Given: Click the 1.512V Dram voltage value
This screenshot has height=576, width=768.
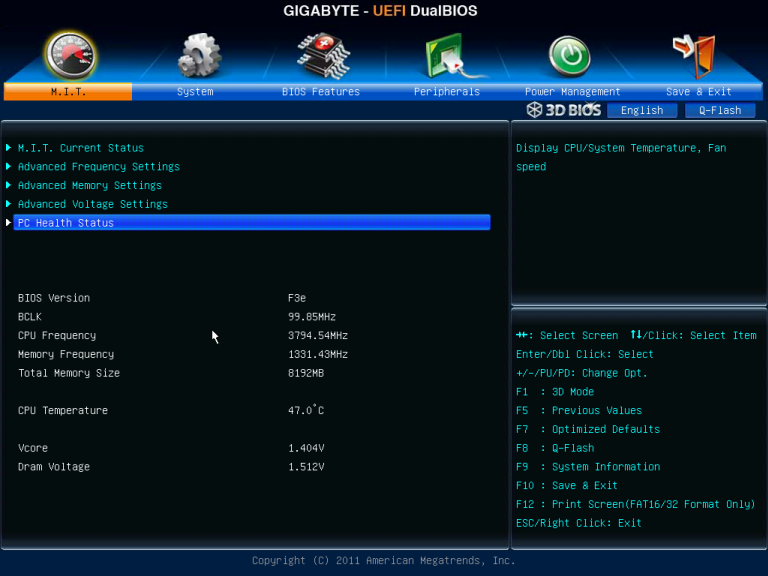Looking at the screenshot, I should pyautogui.click(x=306, y=467).
